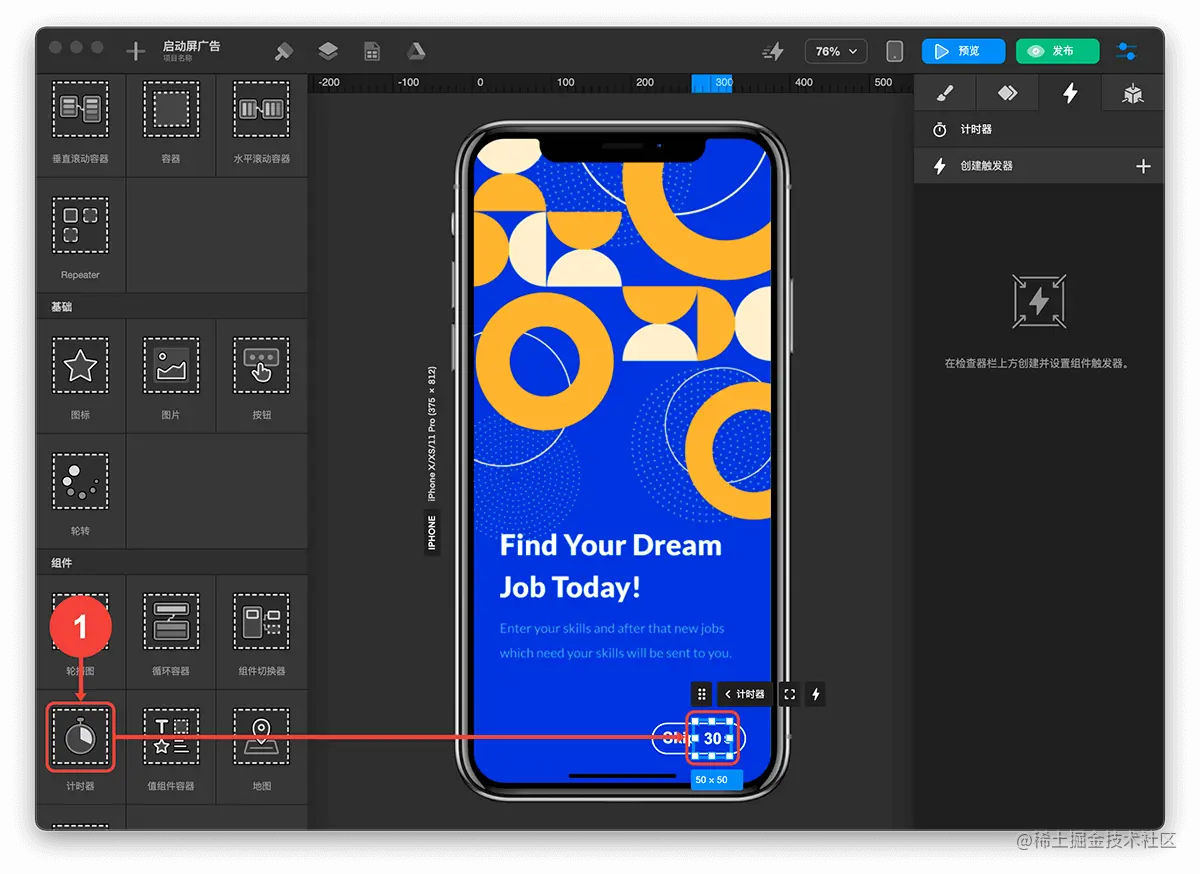
Task: Click the device phone icon in toolbar
Action: [x=895, y=51]
